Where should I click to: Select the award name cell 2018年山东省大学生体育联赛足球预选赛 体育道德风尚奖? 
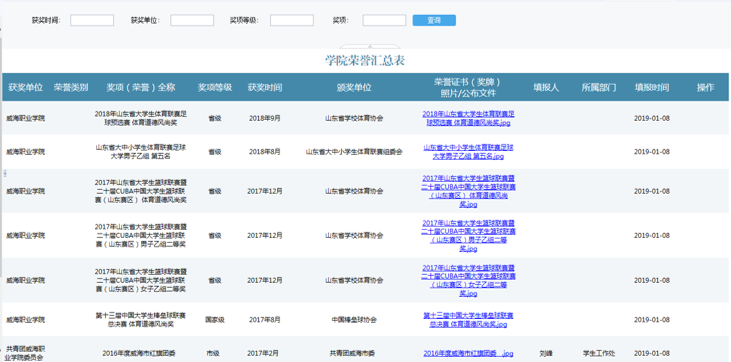pos(140,118)
